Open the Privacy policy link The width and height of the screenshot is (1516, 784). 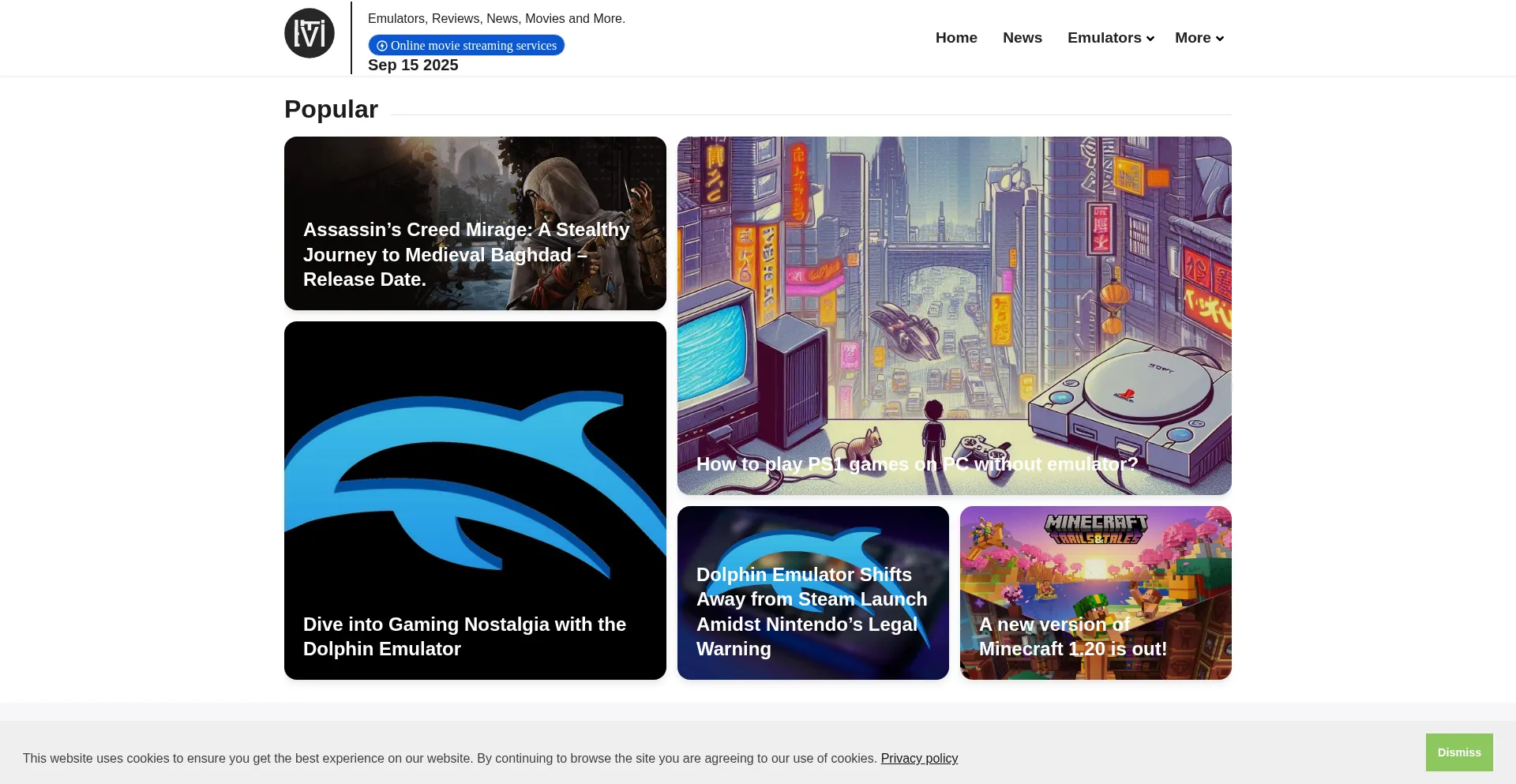(919, 758)
